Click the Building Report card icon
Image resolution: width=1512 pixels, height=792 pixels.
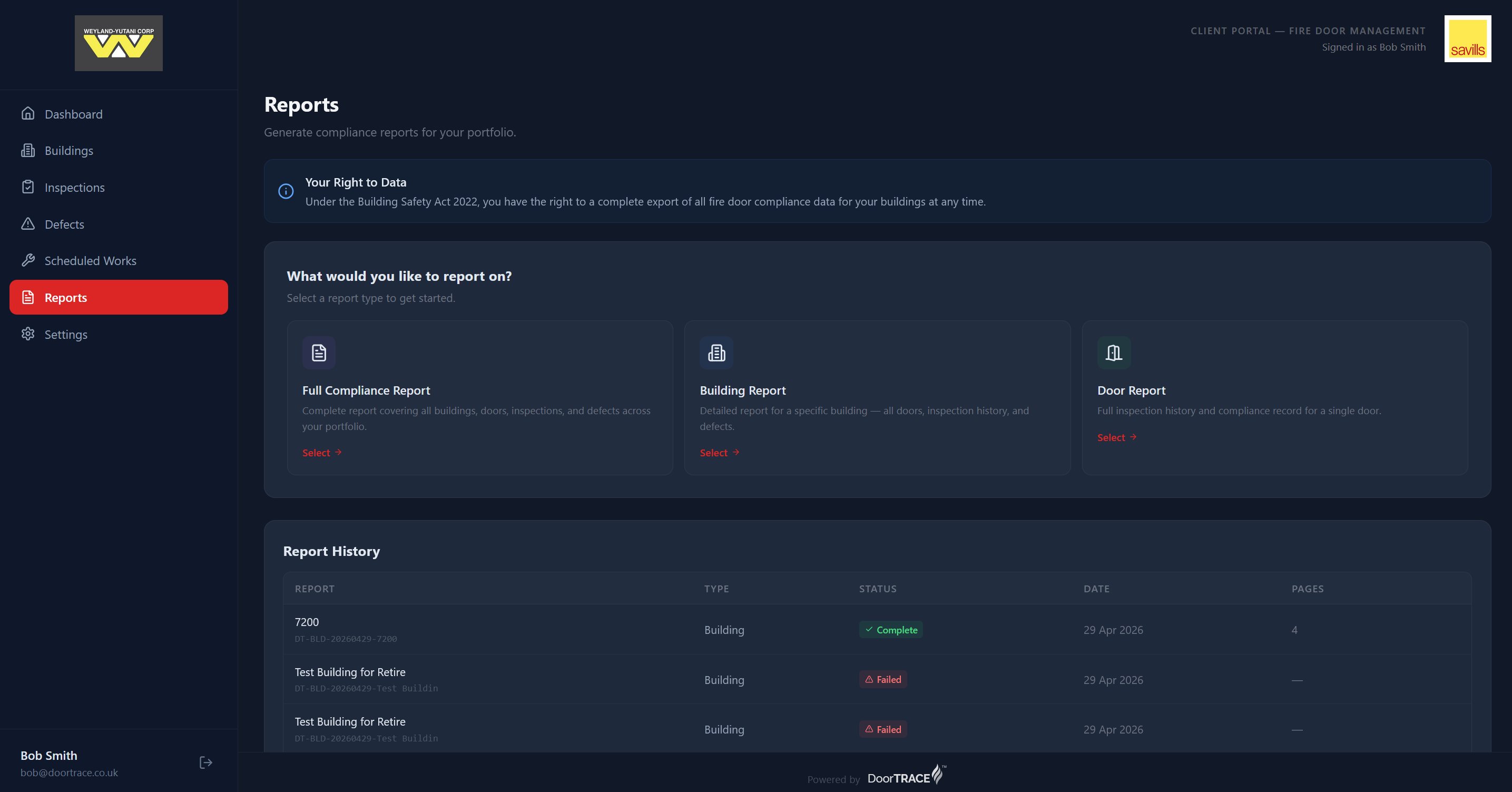coord(716,353)
